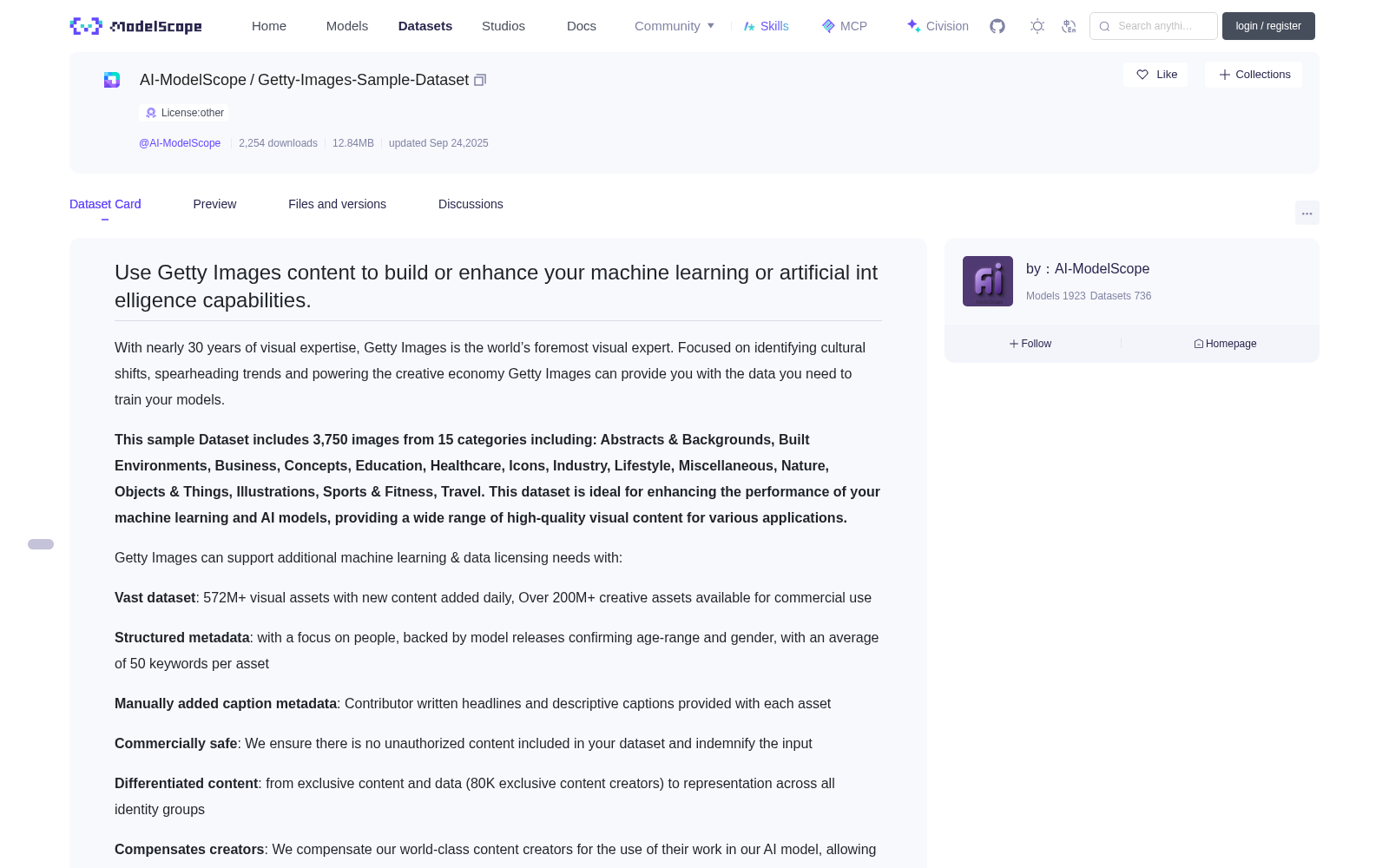Click the 'Commercially safe' bold text

pos(176,743)
